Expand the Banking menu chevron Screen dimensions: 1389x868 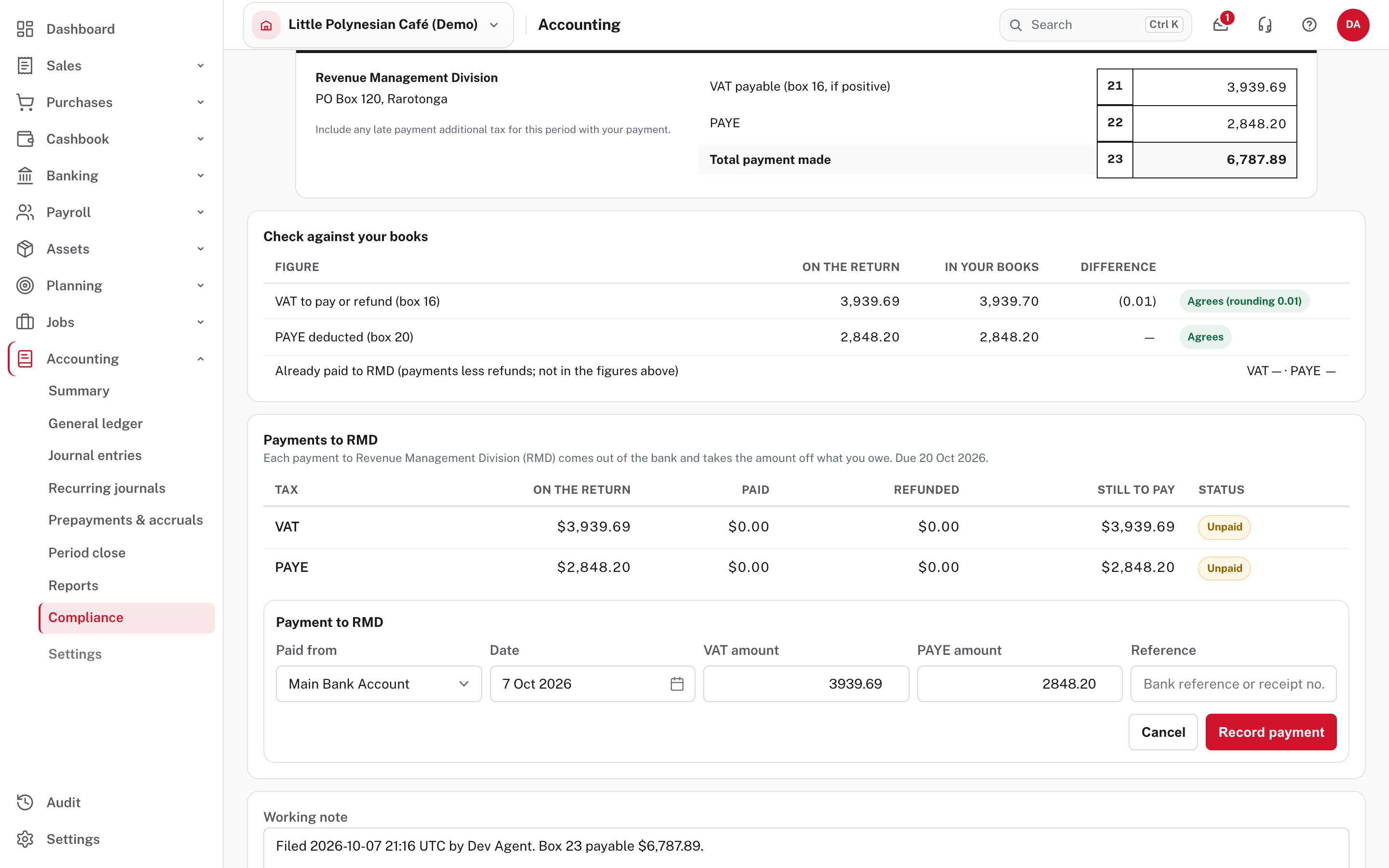point(201,176)
